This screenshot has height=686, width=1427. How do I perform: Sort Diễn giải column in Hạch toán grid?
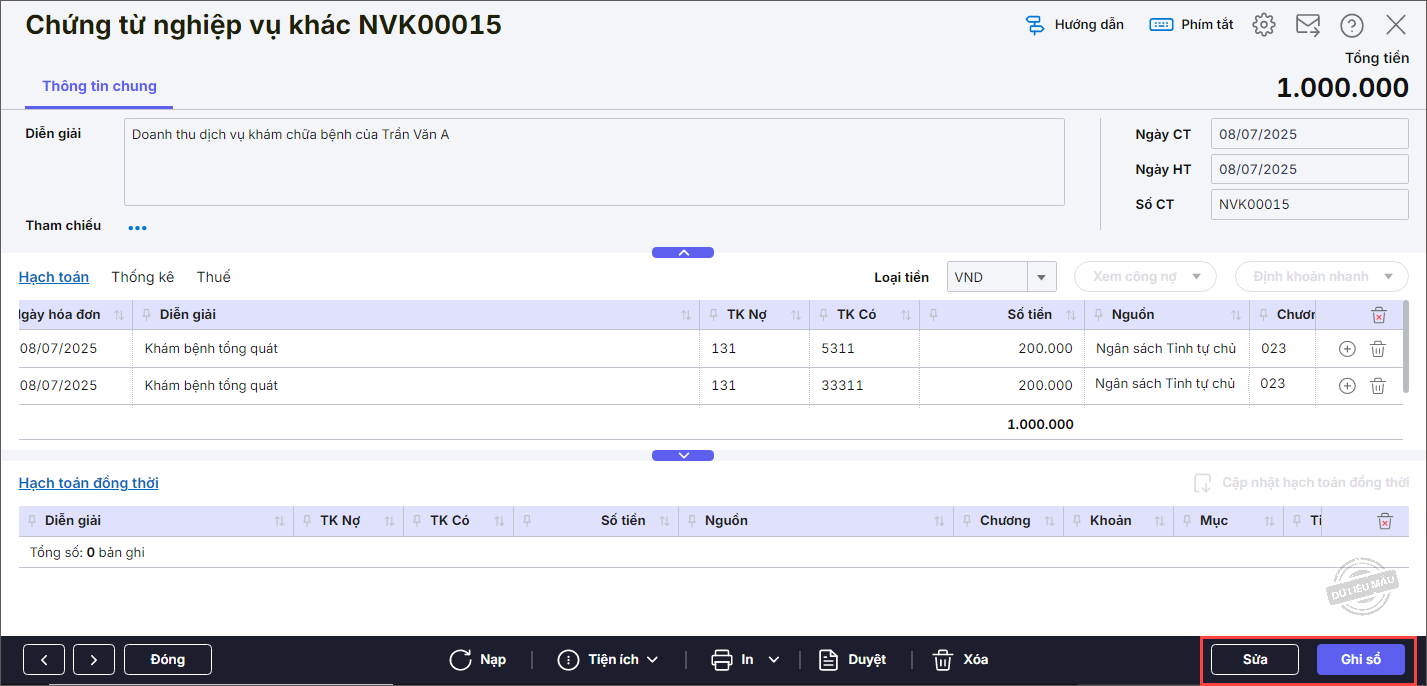click(x=686, y=315)
